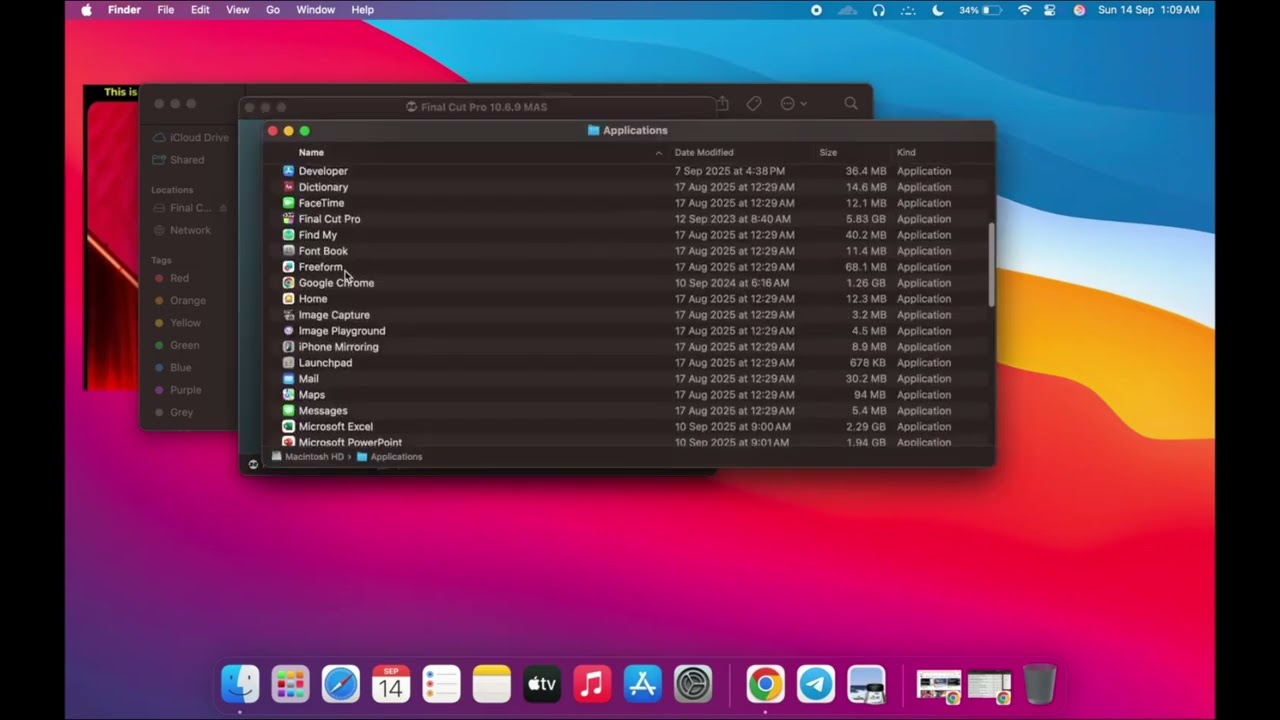The width and height of the screenshot is (1280, 720).
Task: Select the Image Capture app entry
Action: pos(630,315)
